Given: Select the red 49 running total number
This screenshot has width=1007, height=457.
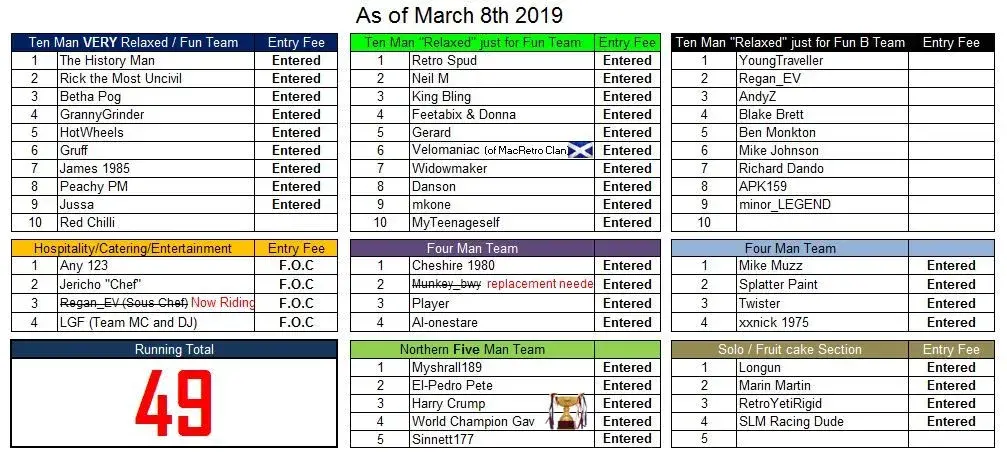Looking at the screenshot, I should point(174,403).
